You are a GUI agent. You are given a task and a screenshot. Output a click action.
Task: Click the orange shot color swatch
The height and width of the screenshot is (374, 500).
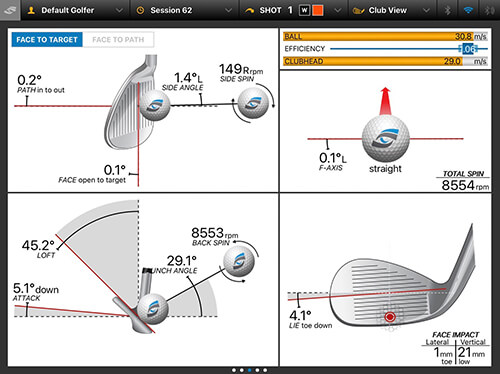[318, 10]
